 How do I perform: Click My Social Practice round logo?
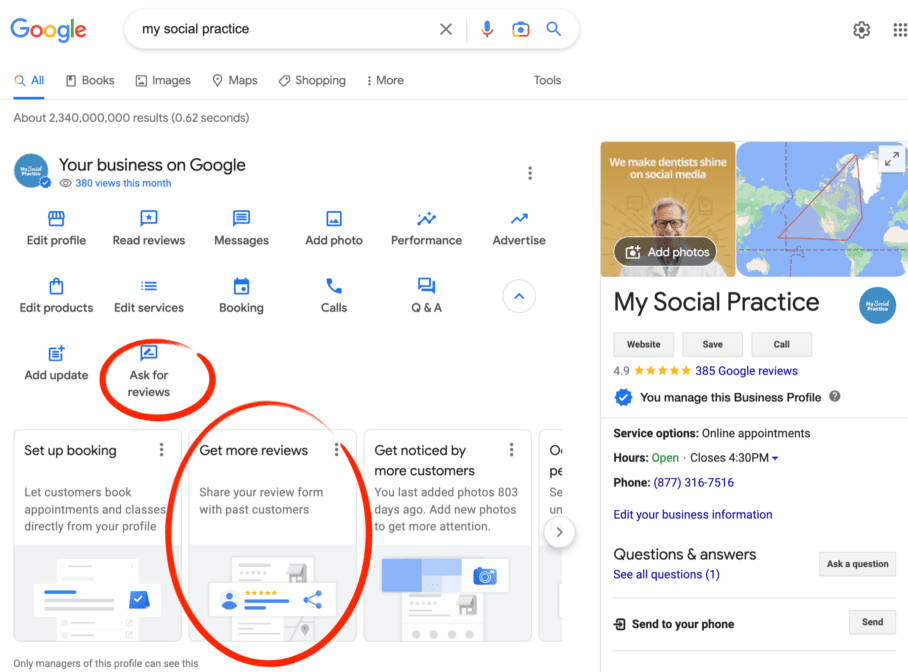(877, 305)
